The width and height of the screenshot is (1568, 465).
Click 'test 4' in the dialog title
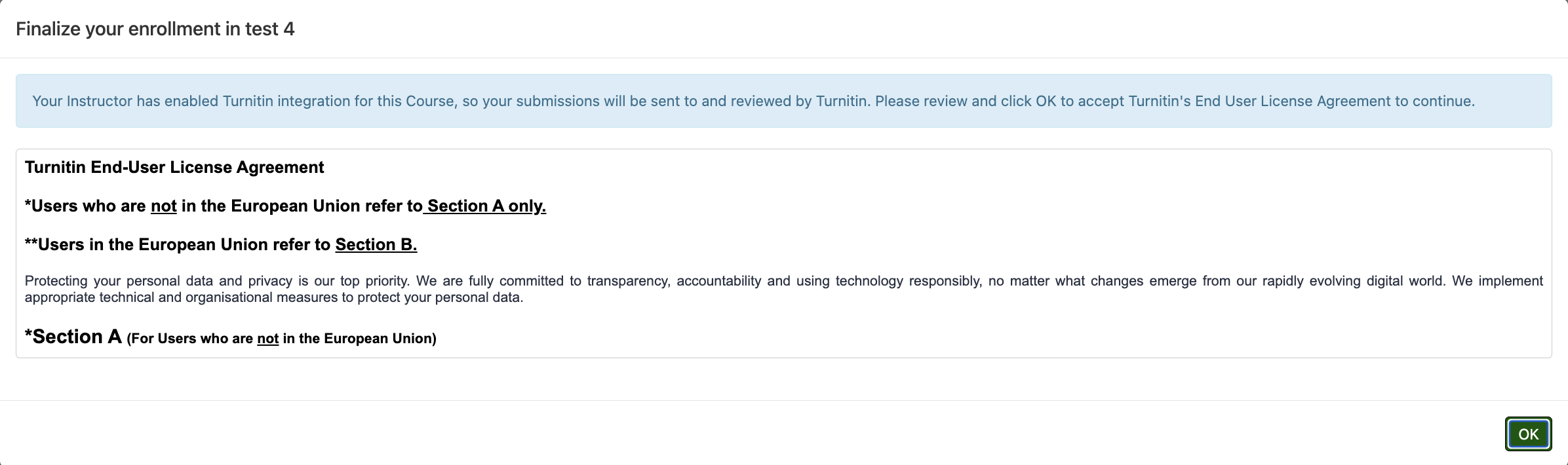269,29
